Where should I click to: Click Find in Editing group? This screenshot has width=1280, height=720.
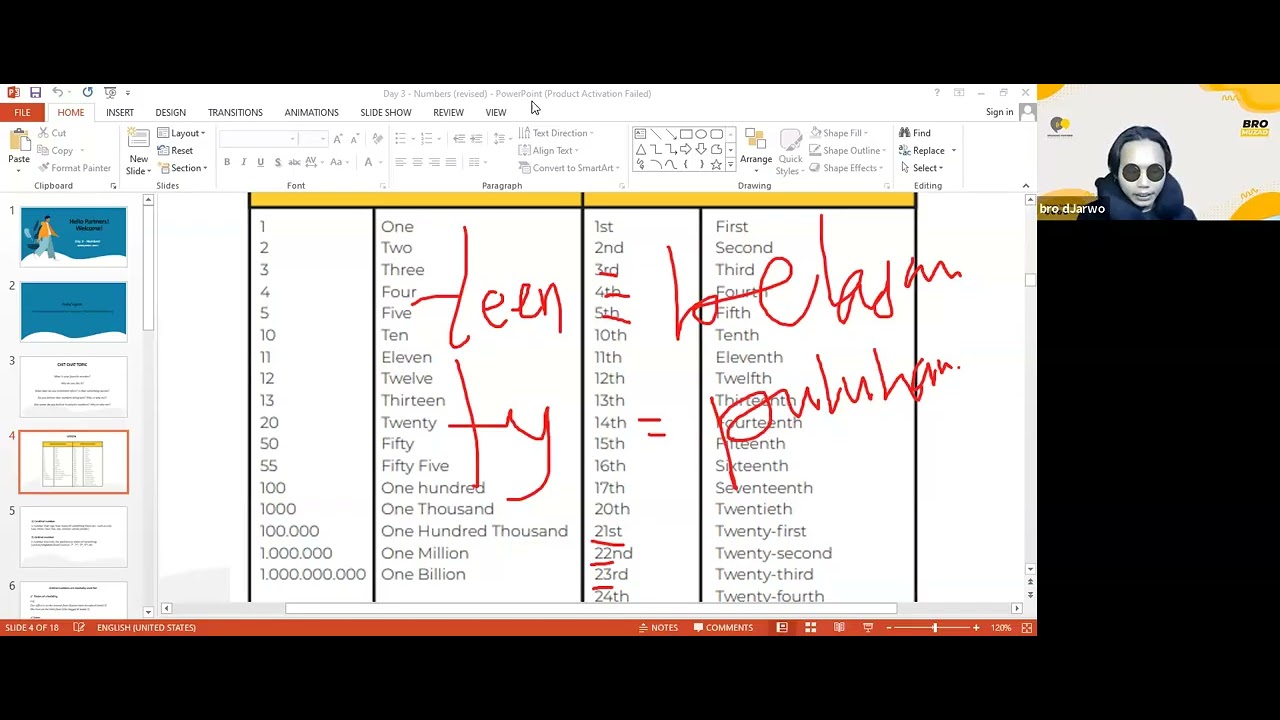point(915,133)
